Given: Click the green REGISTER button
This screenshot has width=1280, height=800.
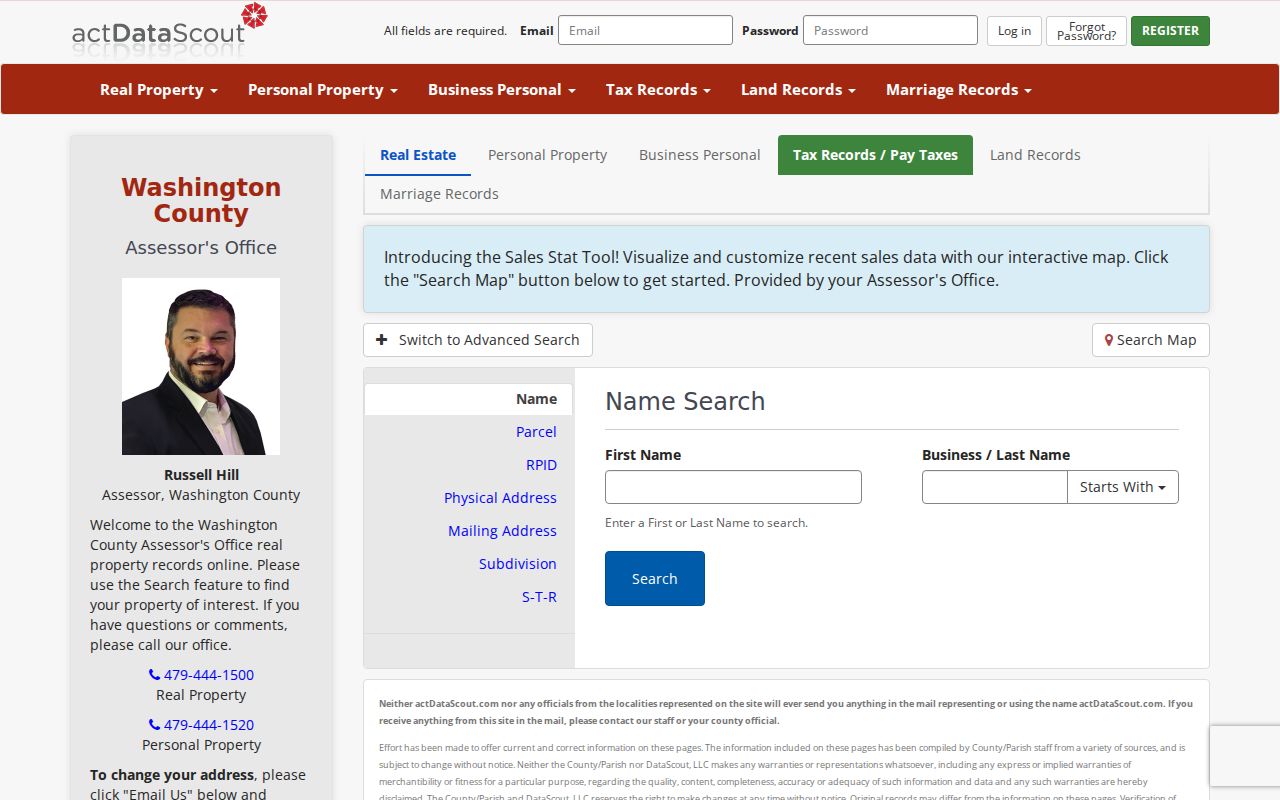Looking at the screenshot, I should click(x=1170, y=31).
